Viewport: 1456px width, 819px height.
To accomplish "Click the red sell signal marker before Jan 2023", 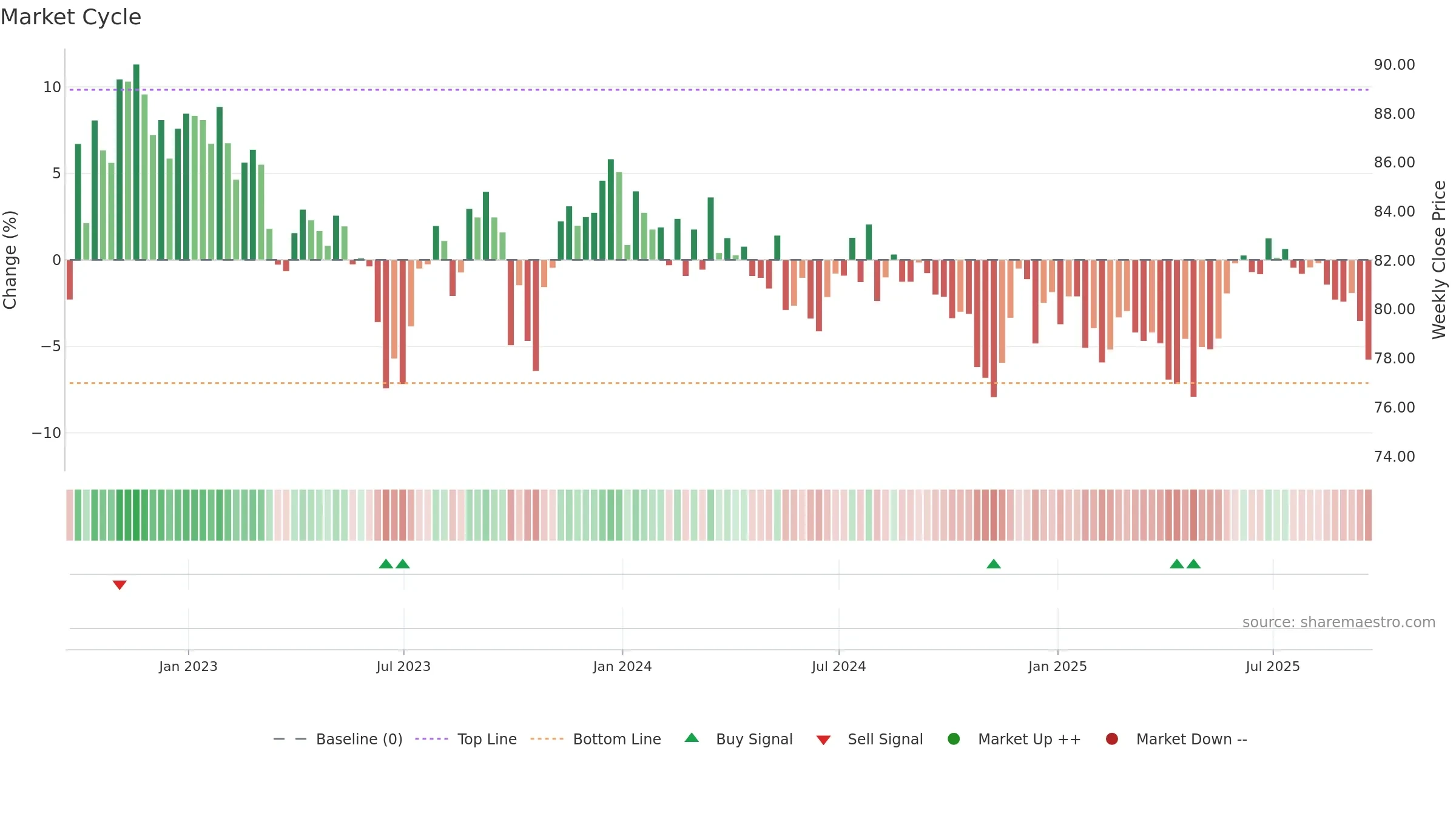I will tap(120, 585).
